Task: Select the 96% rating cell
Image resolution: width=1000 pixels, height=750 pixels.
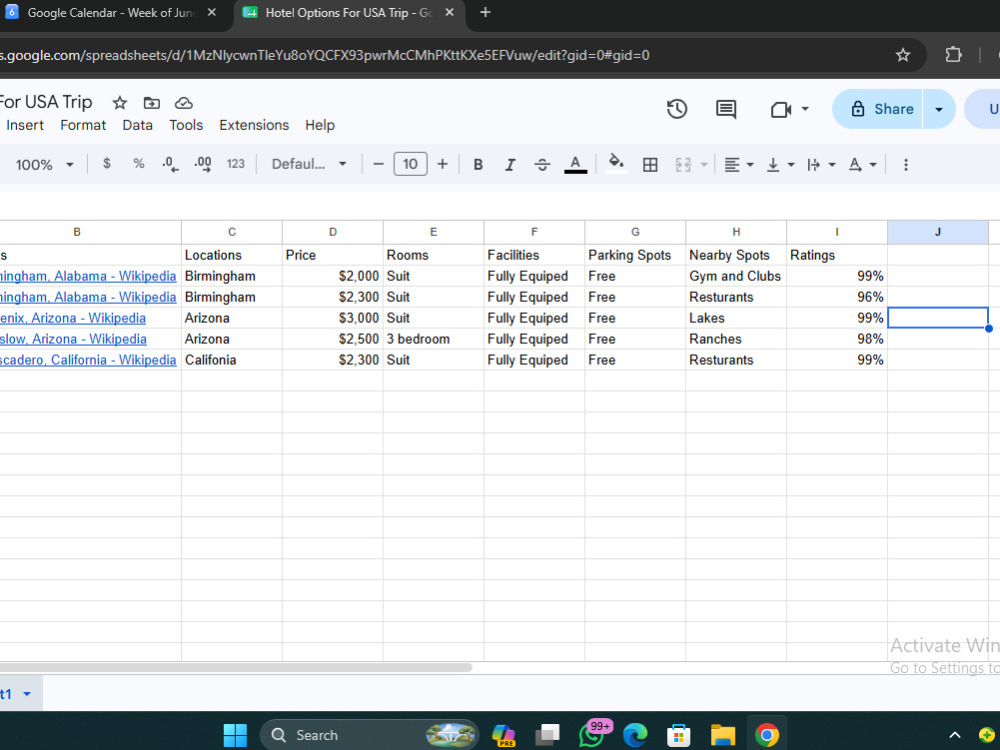Action: pyautogui.click(x=837, y=297)
